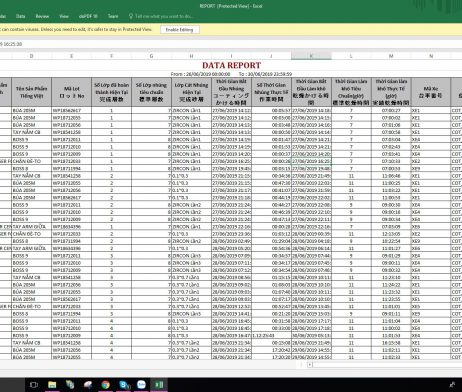Select column F header

(x=111, y=56)
